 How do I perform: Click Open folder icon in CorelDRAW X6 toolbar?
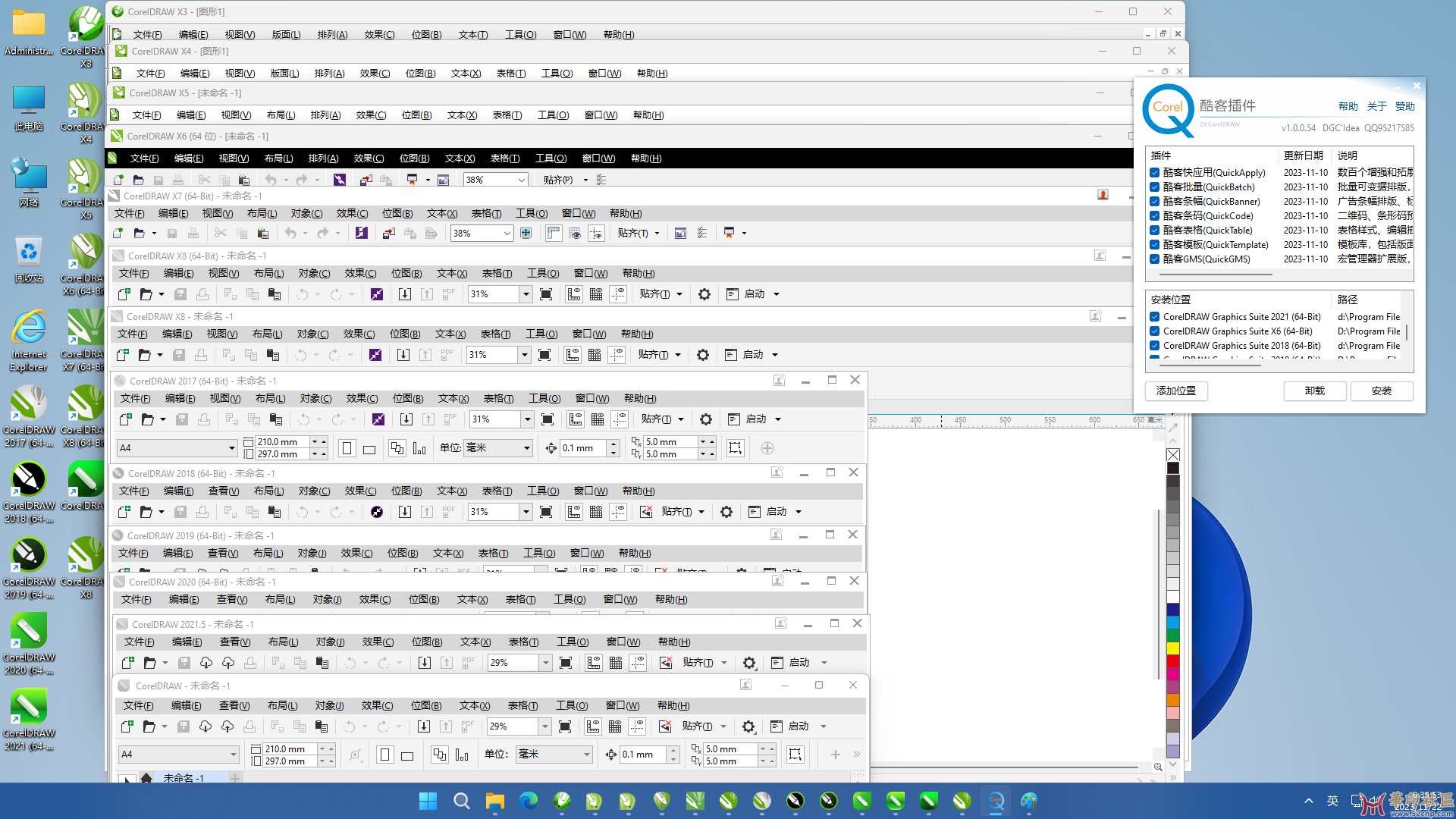(138, 180)
